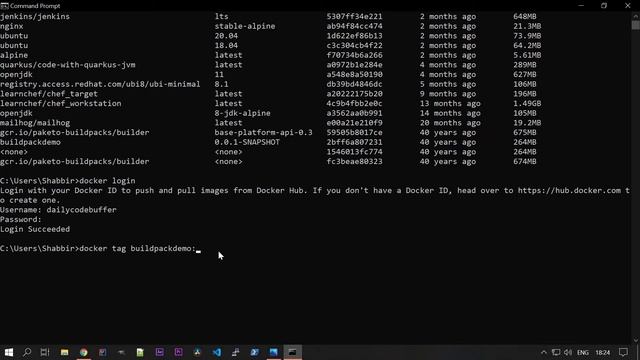
Task: Click the '13 months ago' created value
Action: click(x=450, y=104)
